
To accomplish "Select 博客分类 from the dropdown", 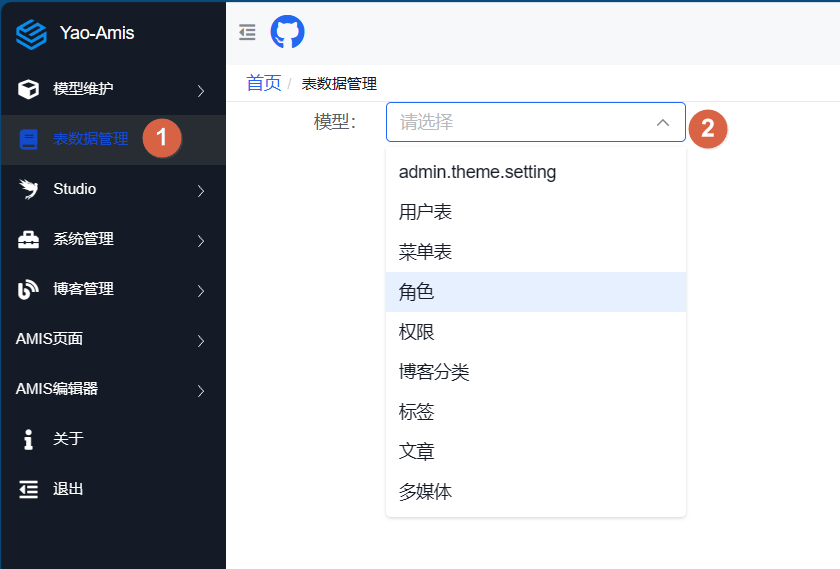I will [434, 372].
